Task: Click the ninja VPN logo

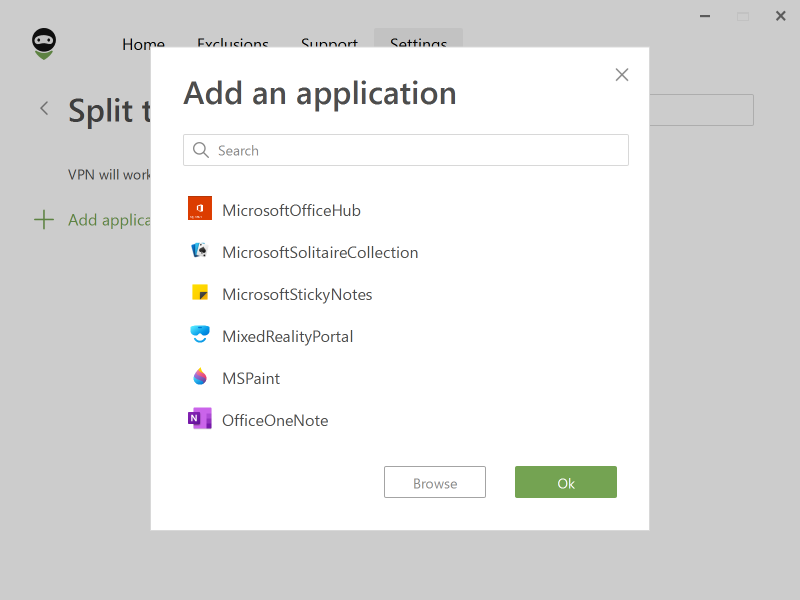Action: point(44,44)
